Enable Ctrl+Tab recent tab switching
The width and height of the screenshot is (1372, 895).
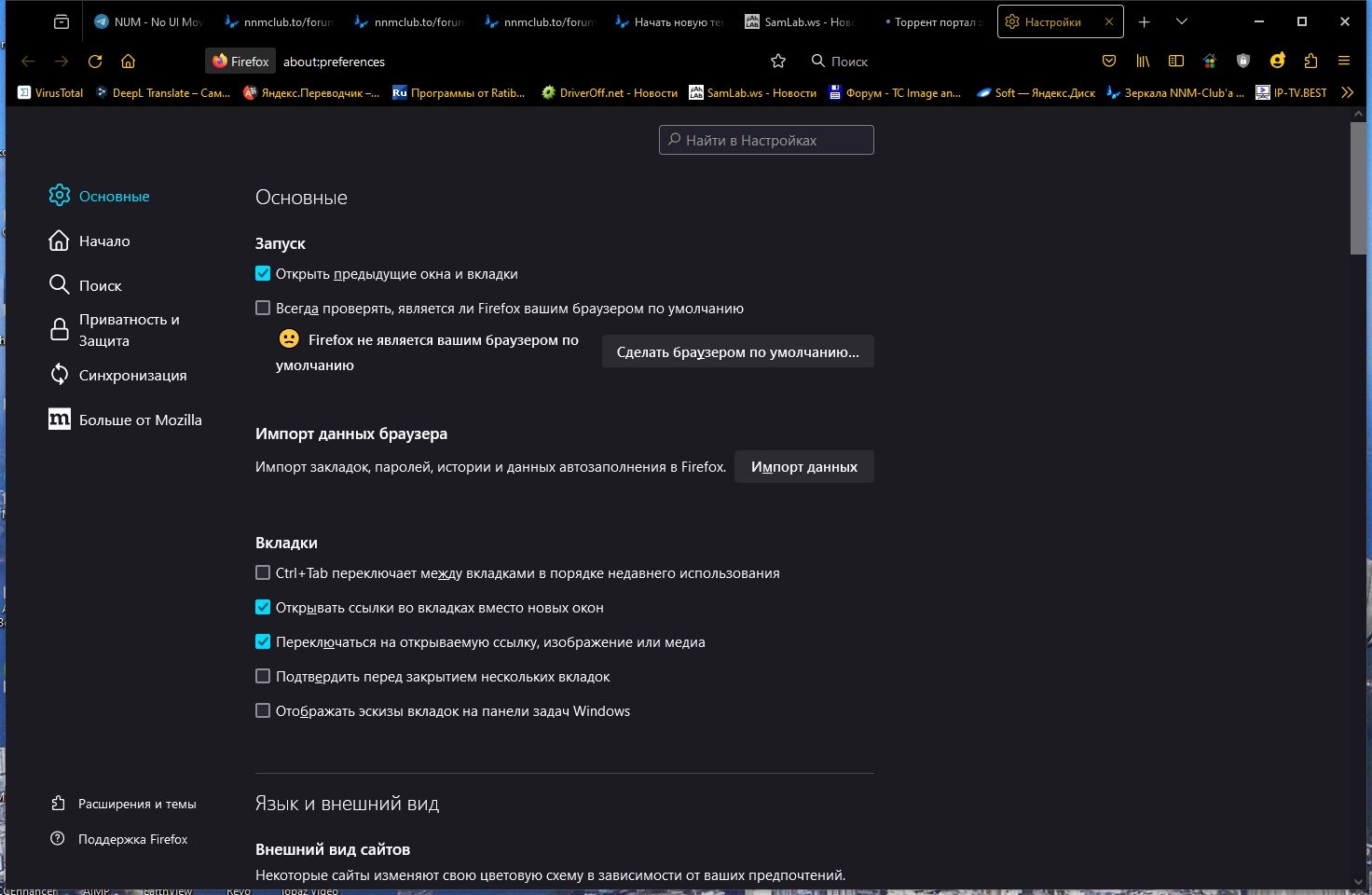[263, 572]
